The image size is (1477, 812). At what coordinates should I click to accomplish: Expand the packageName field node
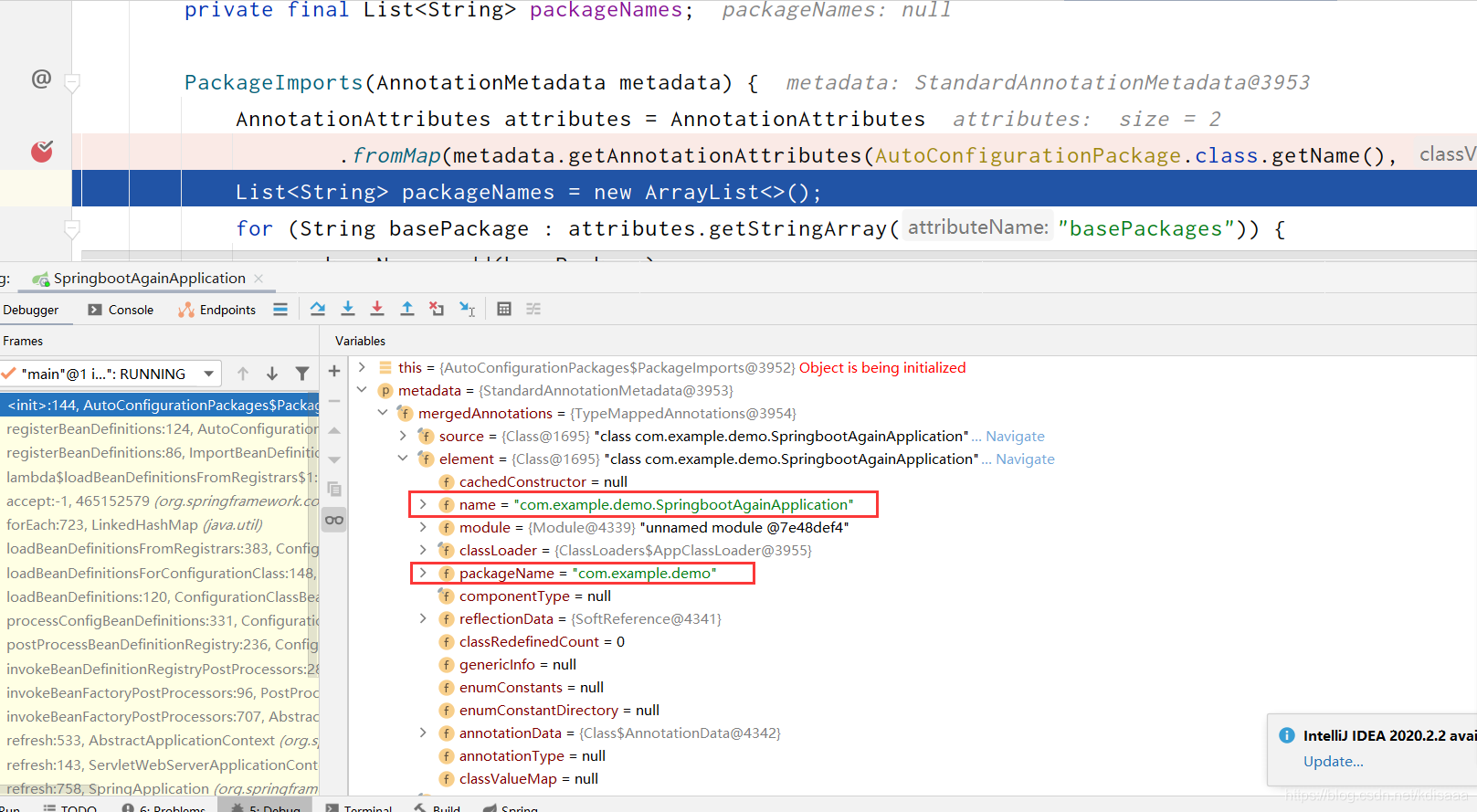pyautogui.click(x=423, y=573)
